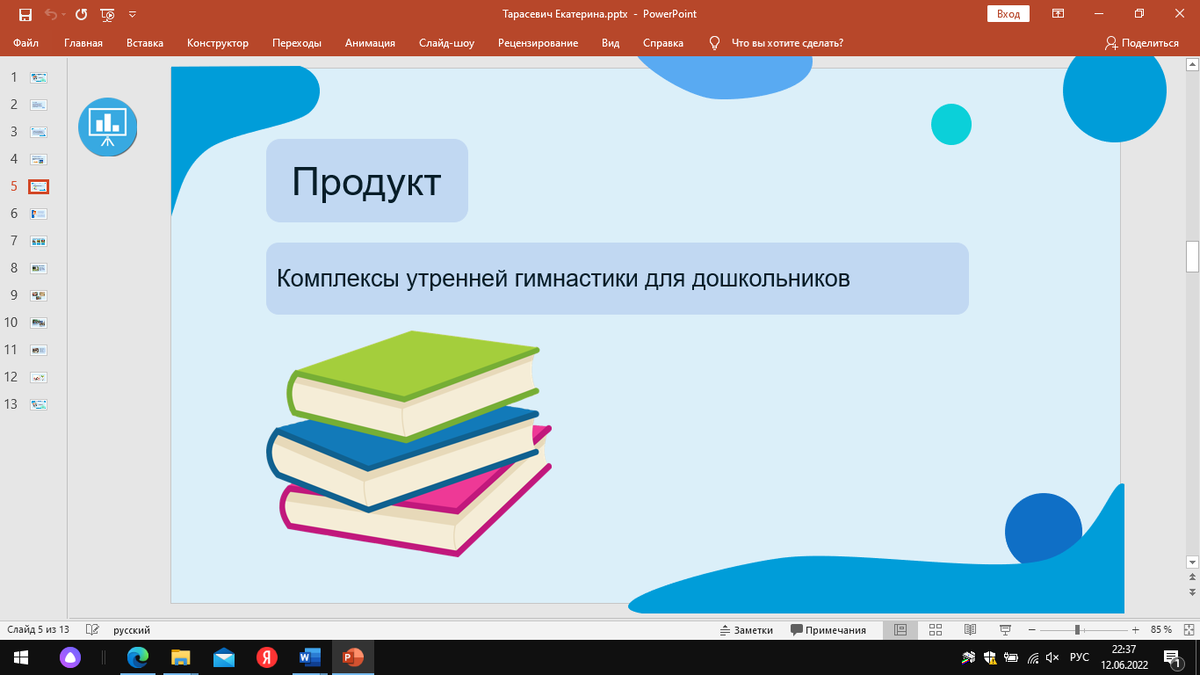Start slideshow from beginning via quick access icon
The image size is (1200, 675).
[107, 14]
